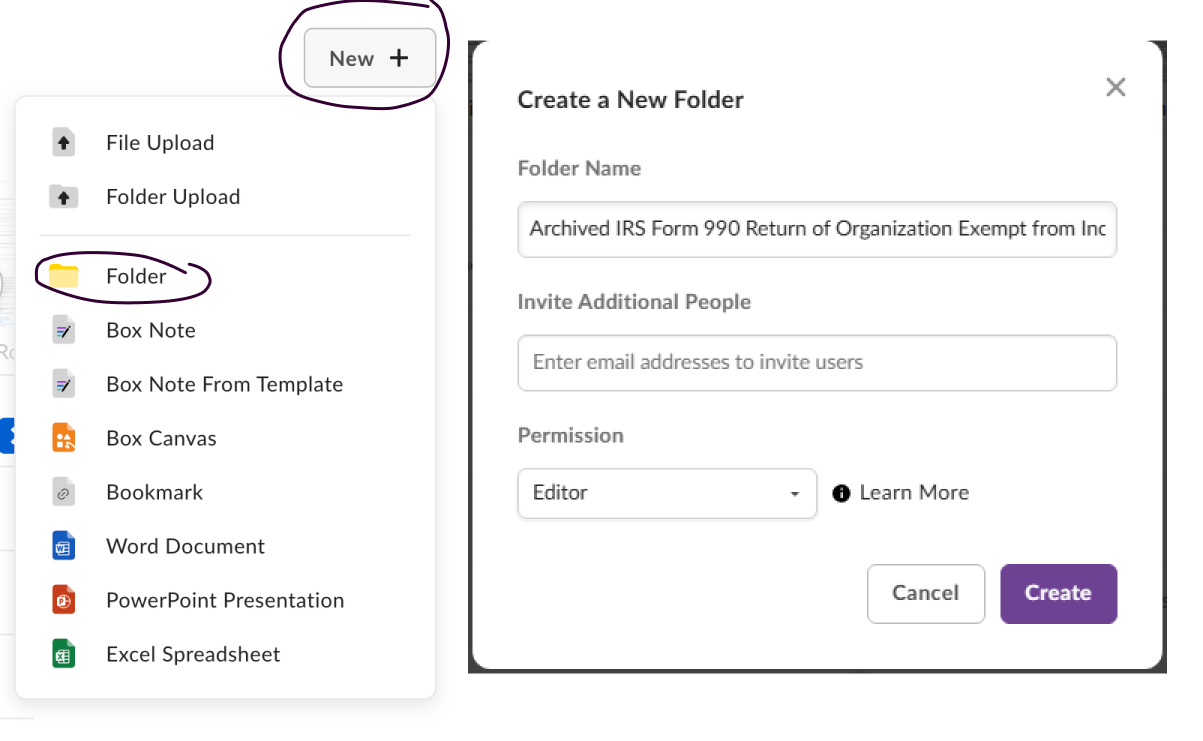Select Box Note From Template entry
1203x741 pixels.
[x=225, y=384]
